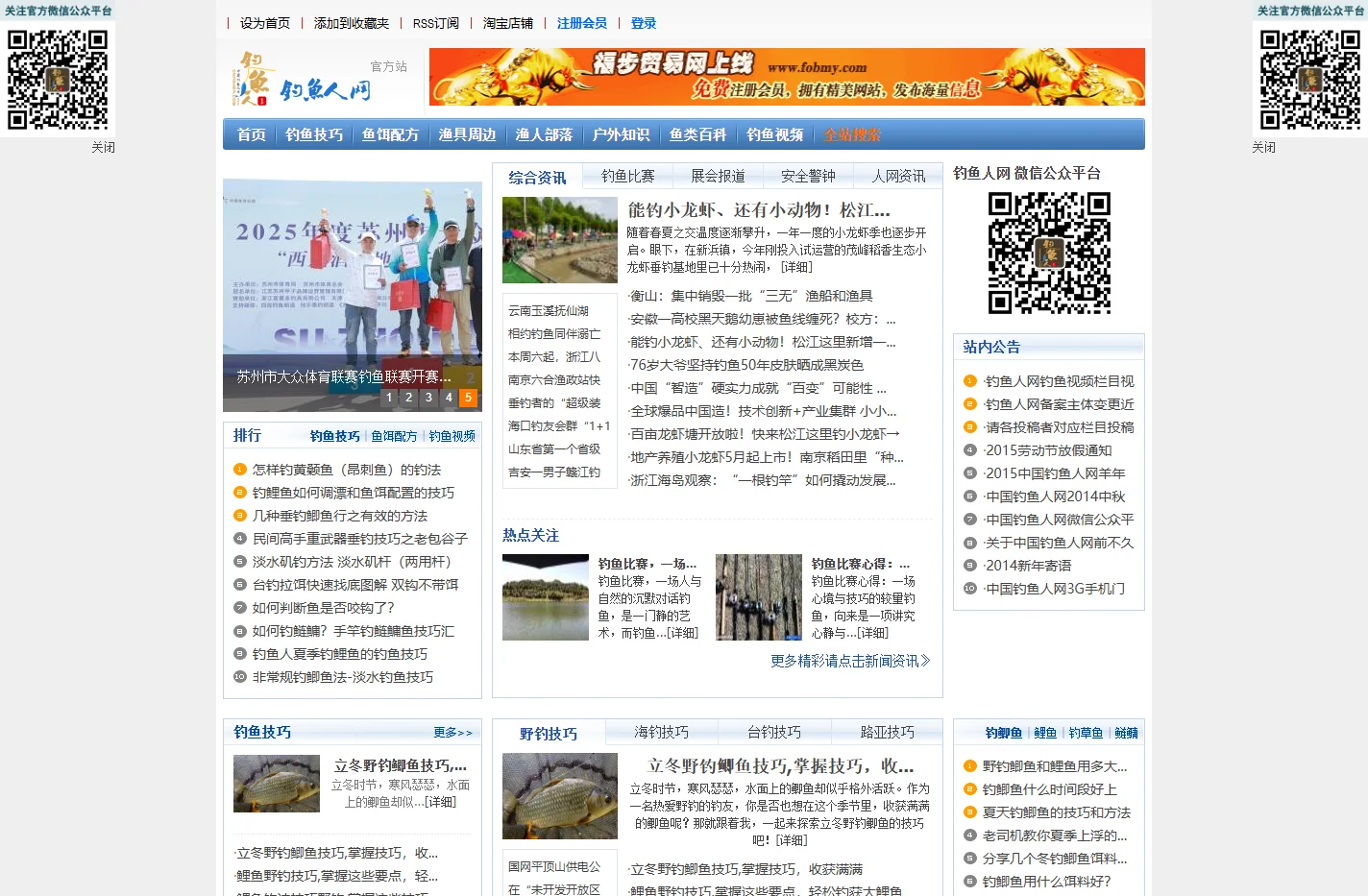
Task: Click 全站搜索 in navigation bar
Action: click(852, 134)
